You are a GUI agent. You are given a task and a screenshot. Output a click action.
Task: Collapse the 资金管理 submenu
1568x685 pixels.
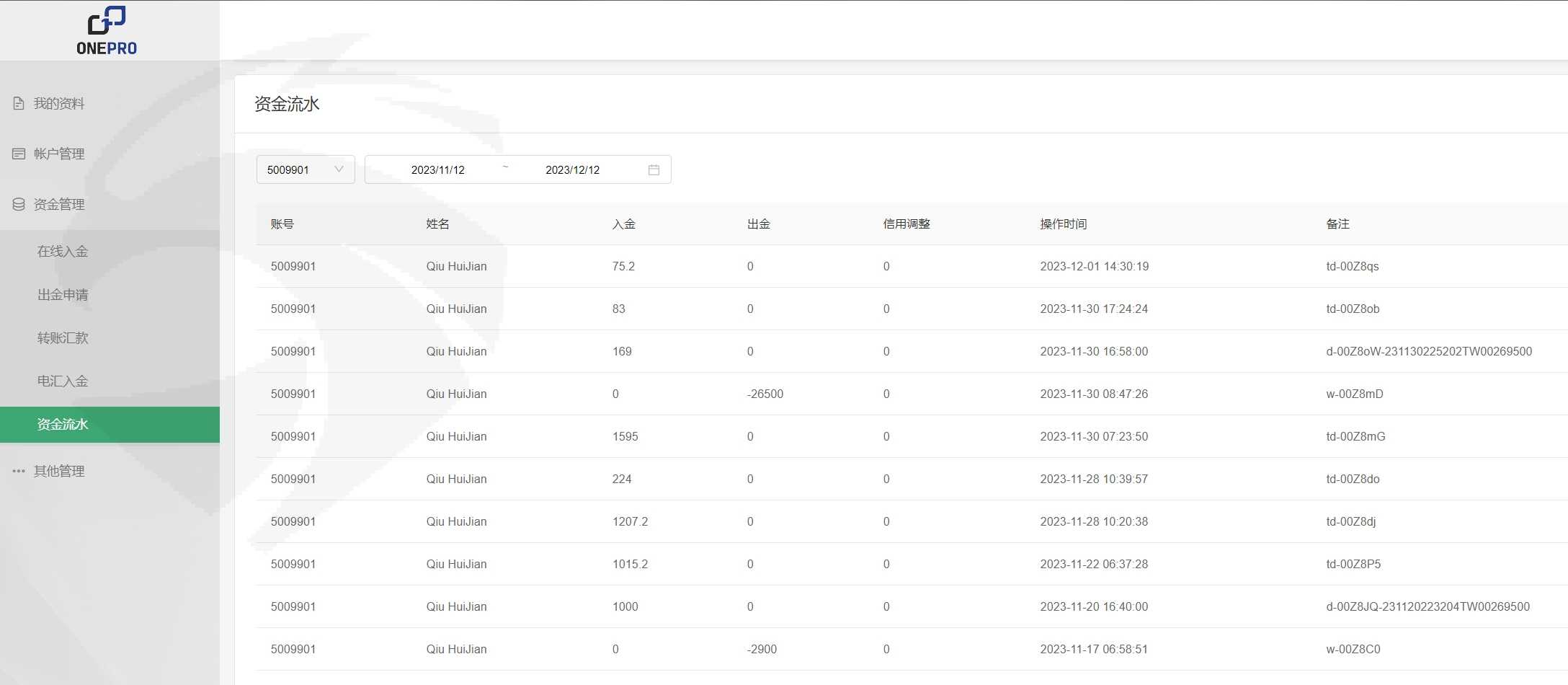[x=59, y=205]
